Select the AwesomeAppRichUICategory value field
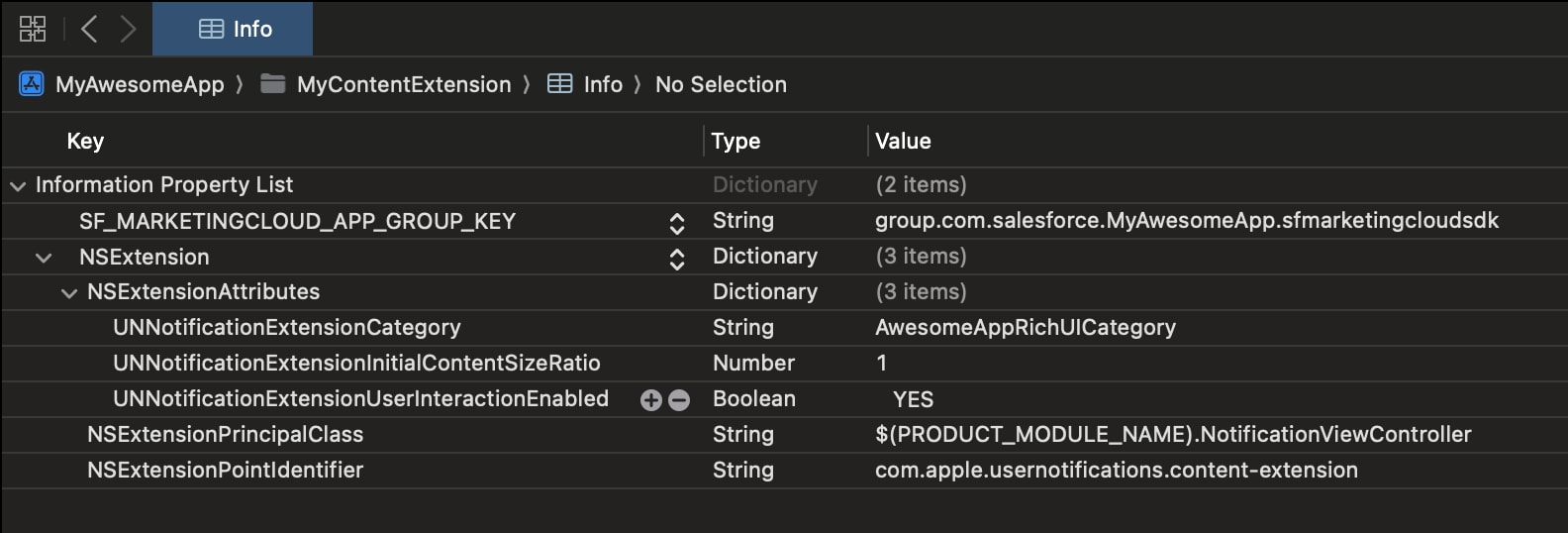 (1026, 327)
